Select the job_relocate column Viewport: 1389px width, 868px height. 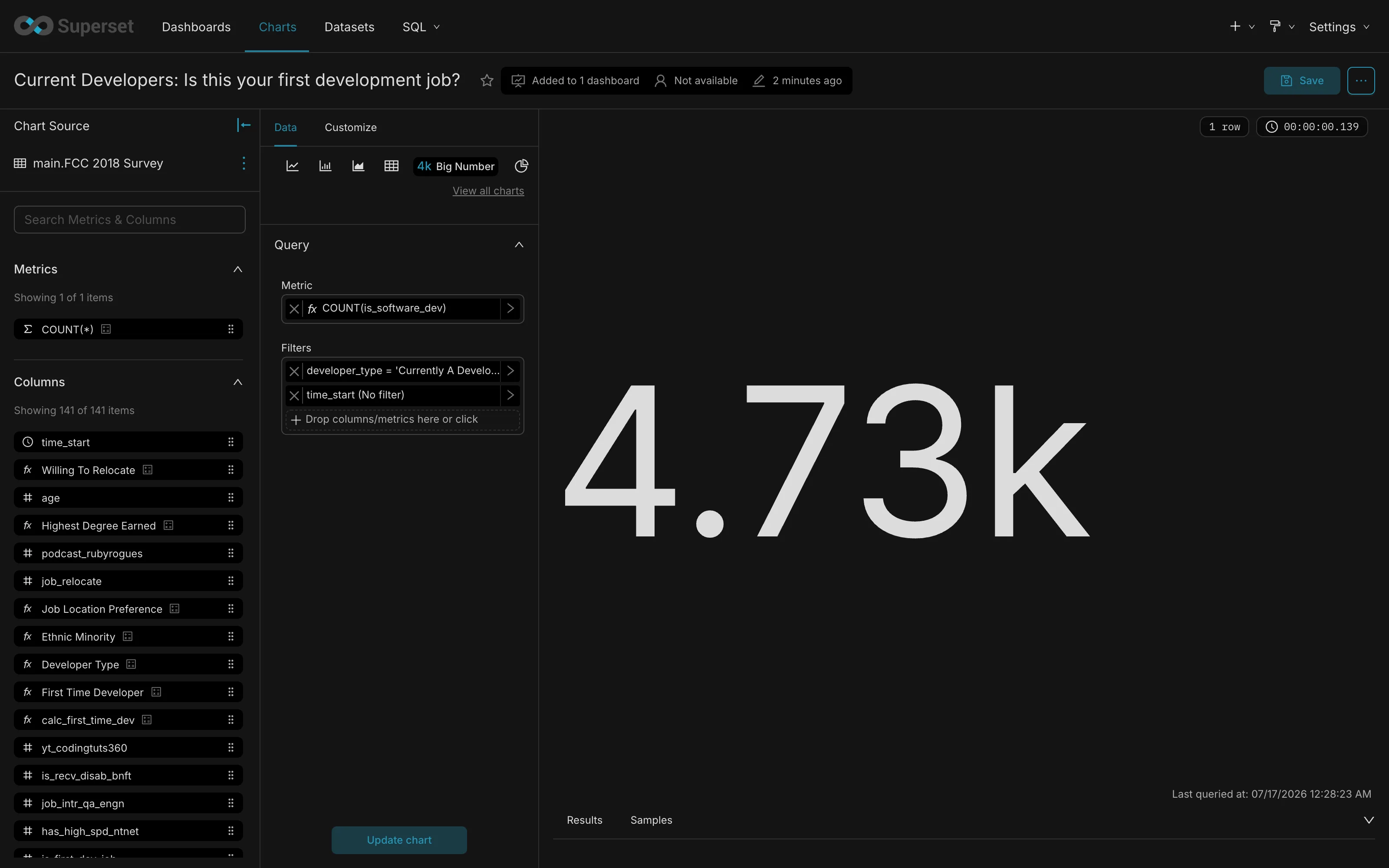[128, 581]
